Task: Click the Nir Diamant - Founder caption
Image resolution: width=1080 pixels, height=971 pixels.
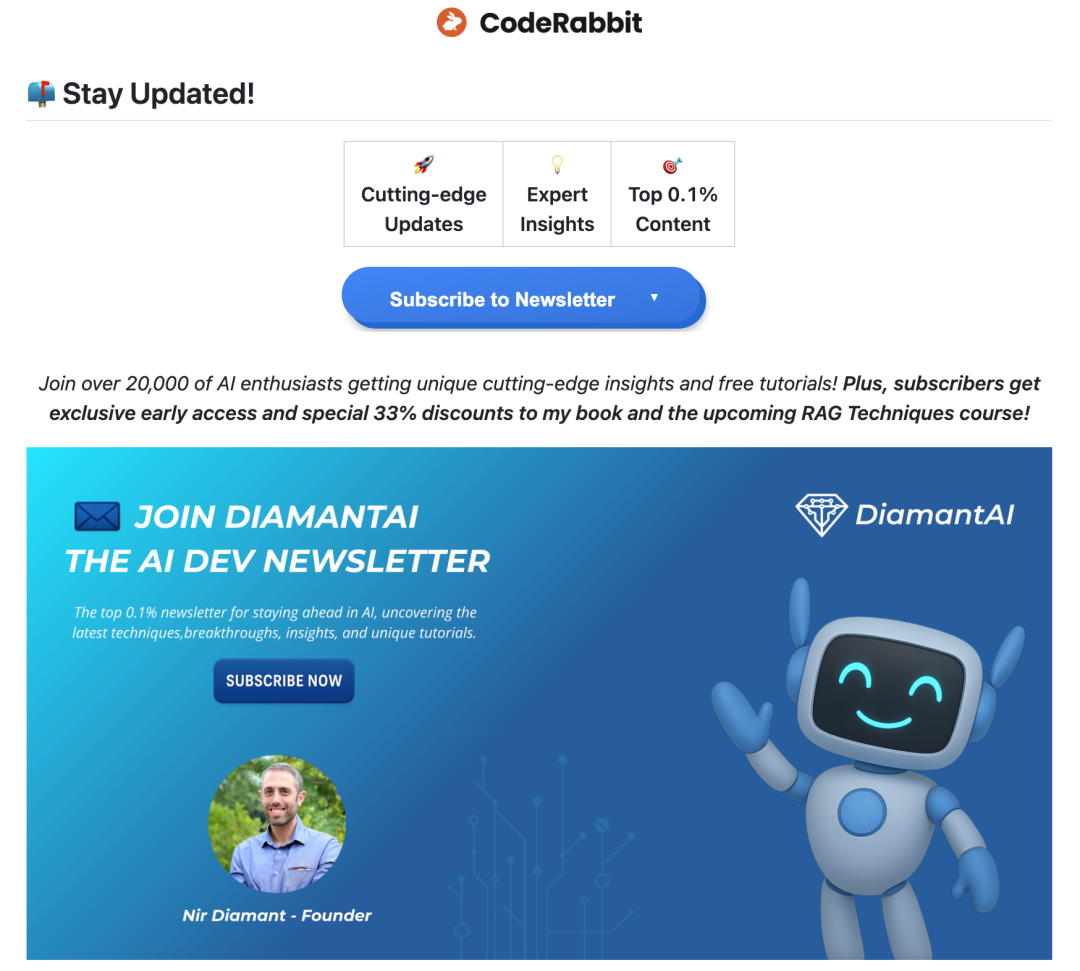Action: point(277,915)
